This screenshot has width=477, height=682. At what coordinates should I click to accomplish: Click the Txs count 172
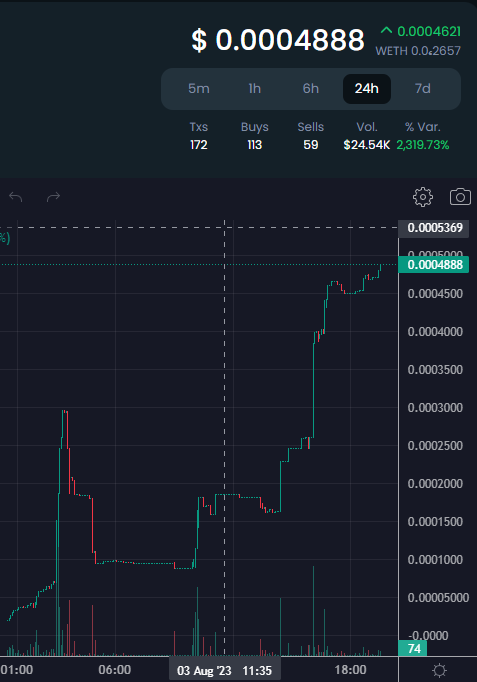[199, 145]
